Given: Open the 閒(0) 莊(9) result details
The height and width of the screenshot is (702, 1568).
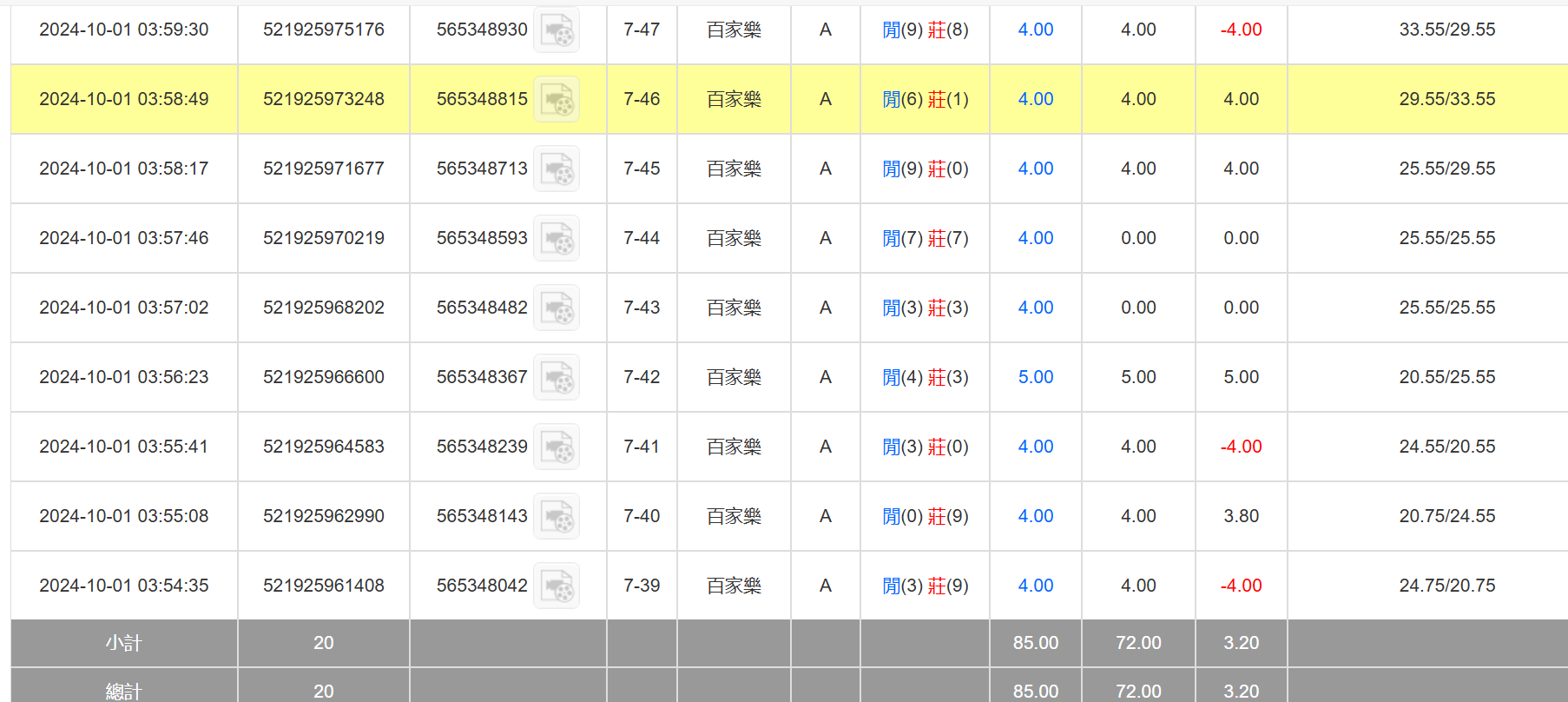Looking at the screenshot, I should [925, 516].
